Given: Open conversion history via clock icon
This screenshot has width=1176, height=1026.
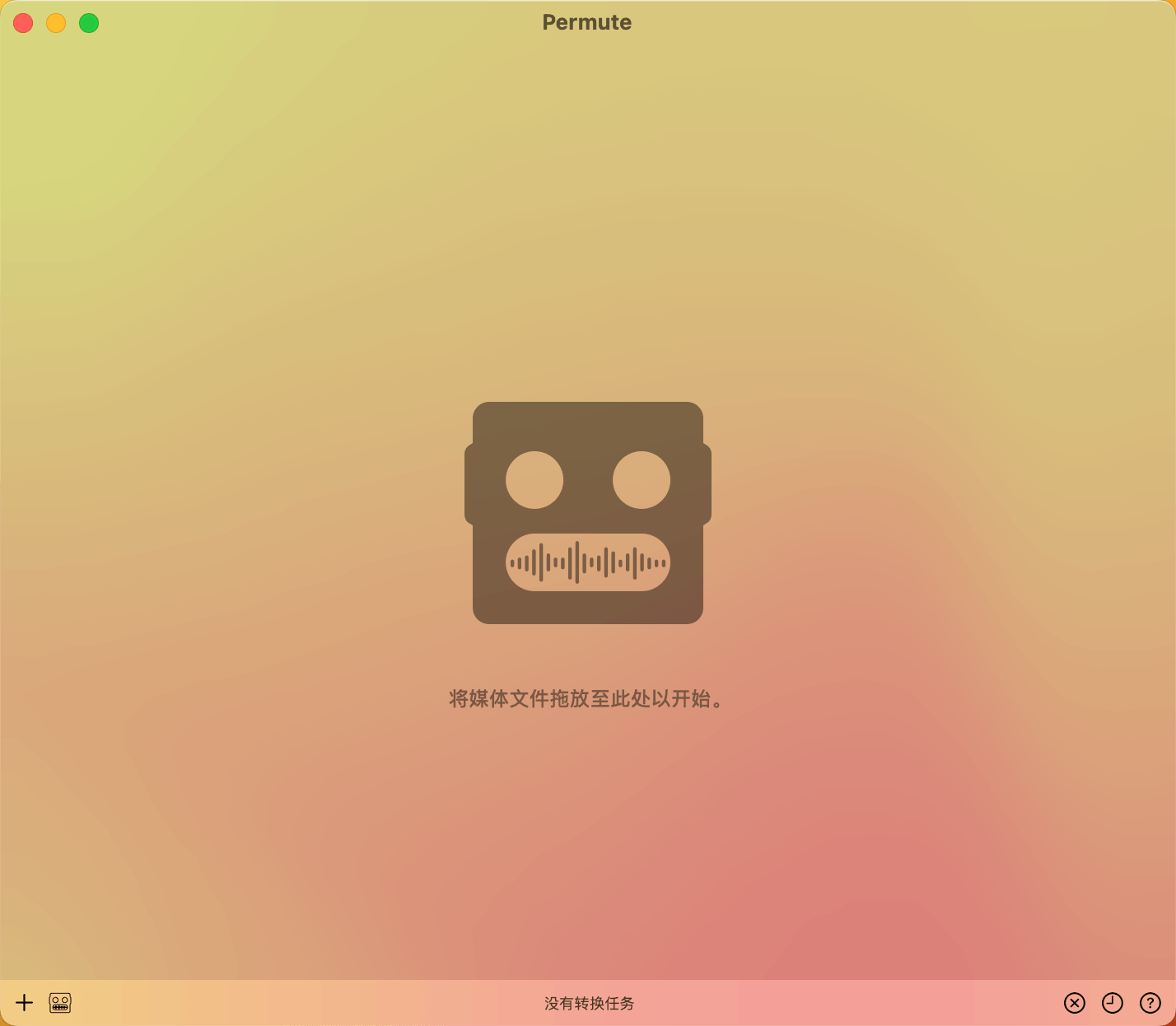Looking at the screenshot, I should click(1113, 1002).
